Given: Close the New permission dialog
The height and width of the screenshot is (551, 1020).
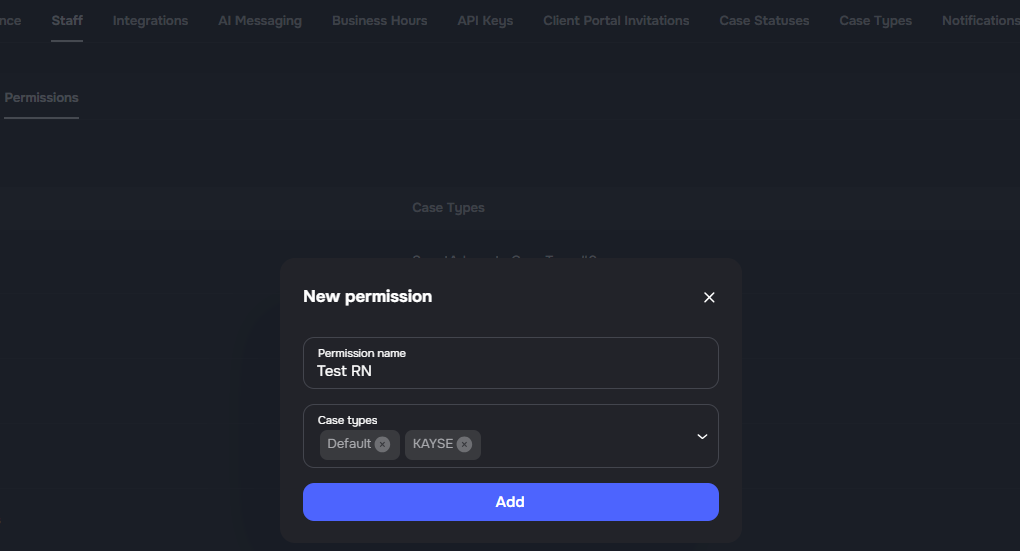Looking at the screenshot, I should pos(709,297).
